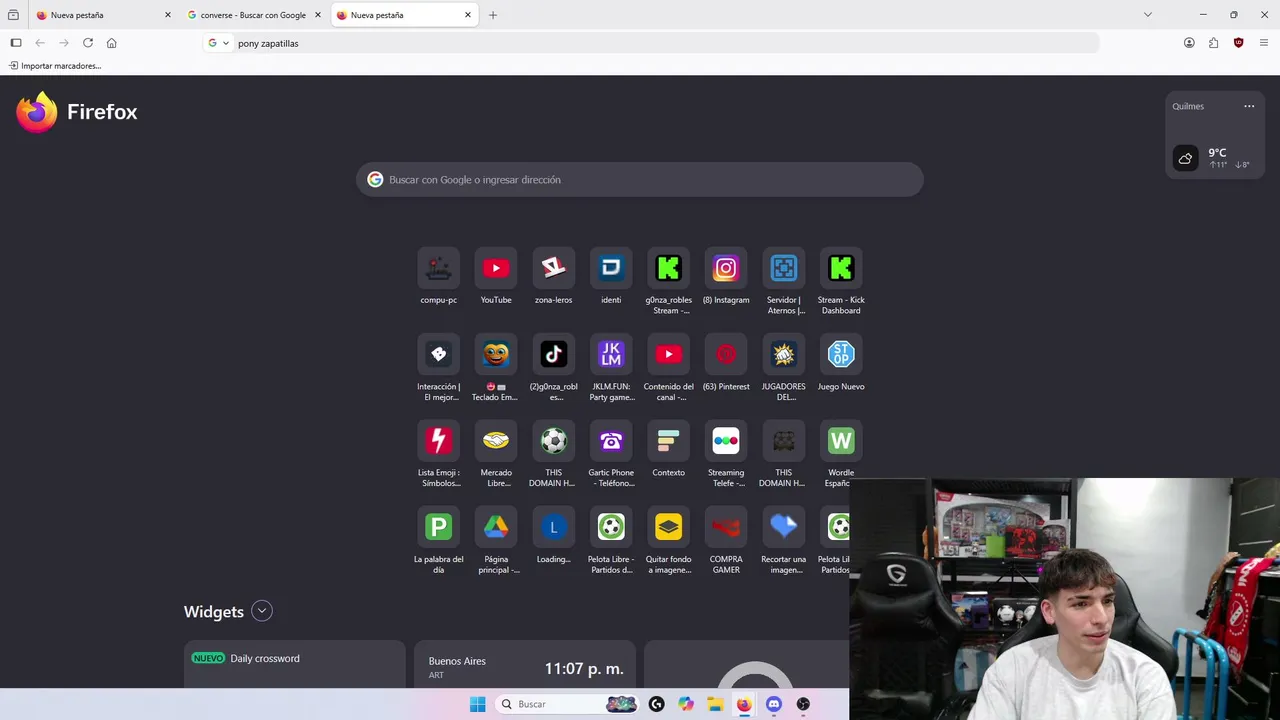Open the Firefox hamburger application menu
This screenshot has height=720, width=1280.
tap(1264, 43)
